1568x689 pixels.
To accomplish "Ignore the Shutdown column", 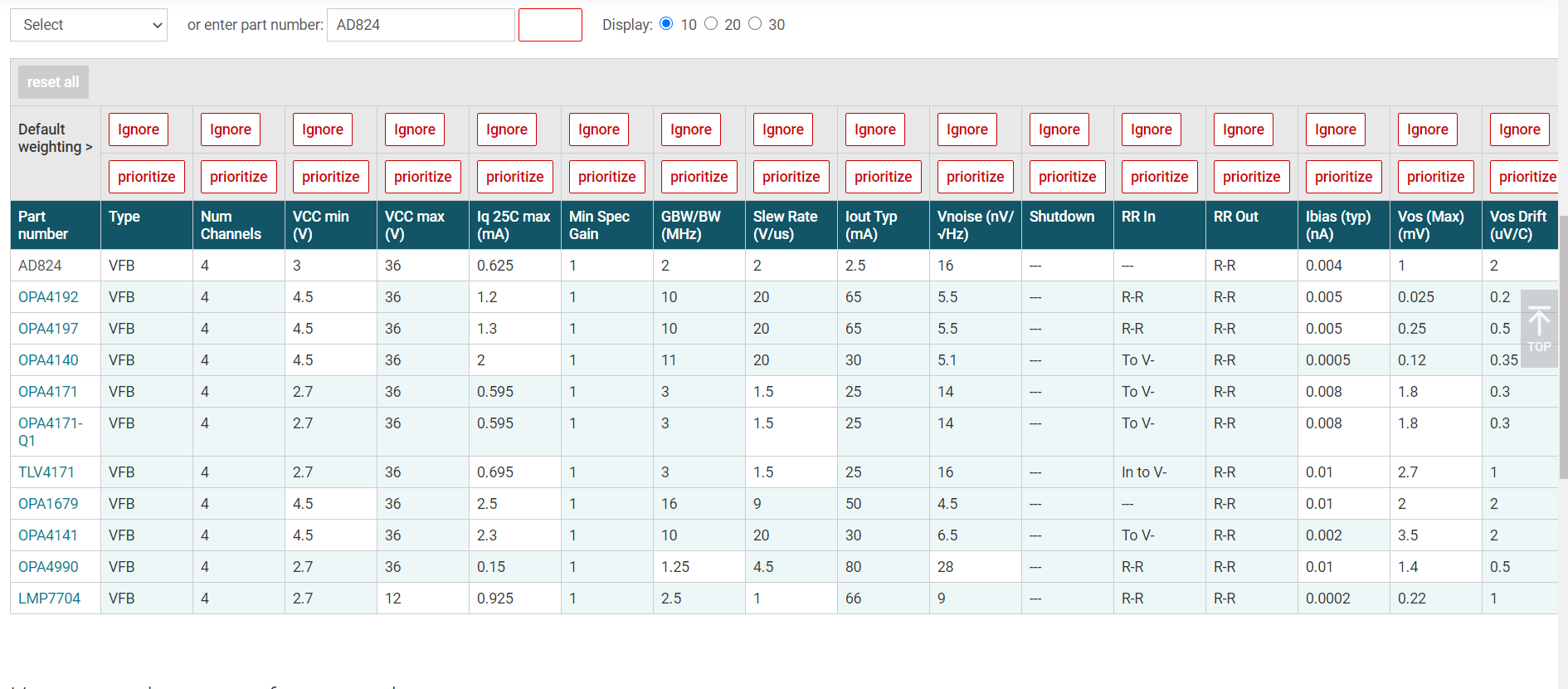I will click(1059, 129).
